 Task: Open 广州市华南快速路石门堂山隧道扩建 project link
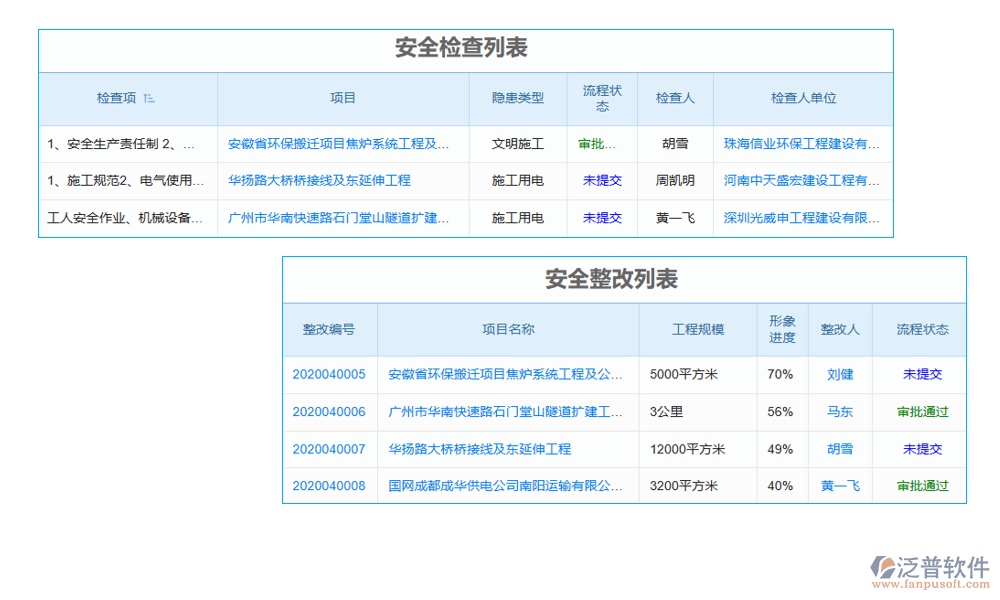coord(344,217)
